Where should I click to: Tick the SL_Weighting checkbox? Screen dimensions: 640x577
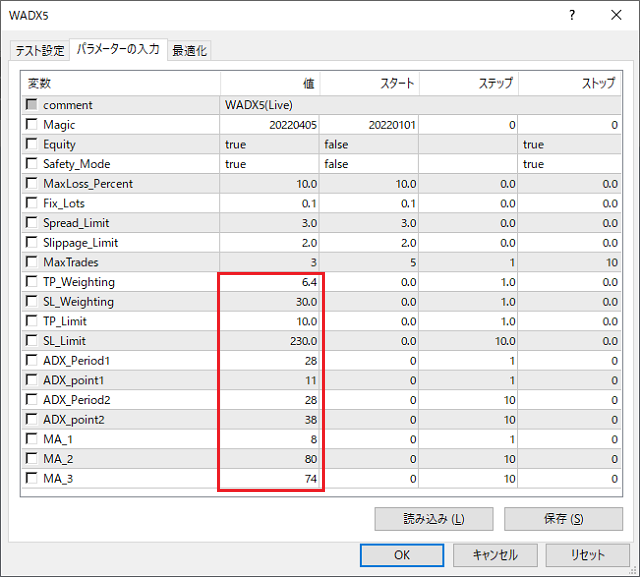point(31,301)
